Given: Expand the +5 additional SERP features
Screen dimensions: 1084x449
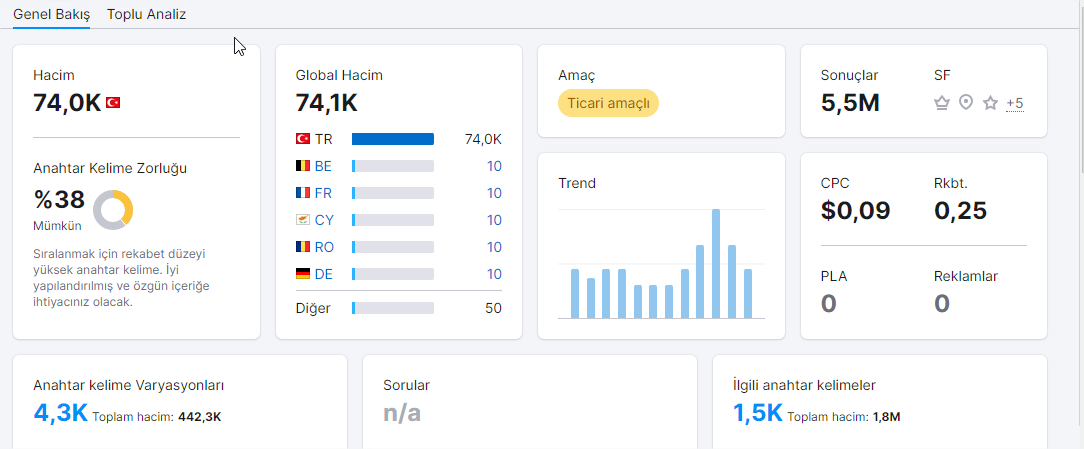Looking at the screenshot, I should 1015,104.
